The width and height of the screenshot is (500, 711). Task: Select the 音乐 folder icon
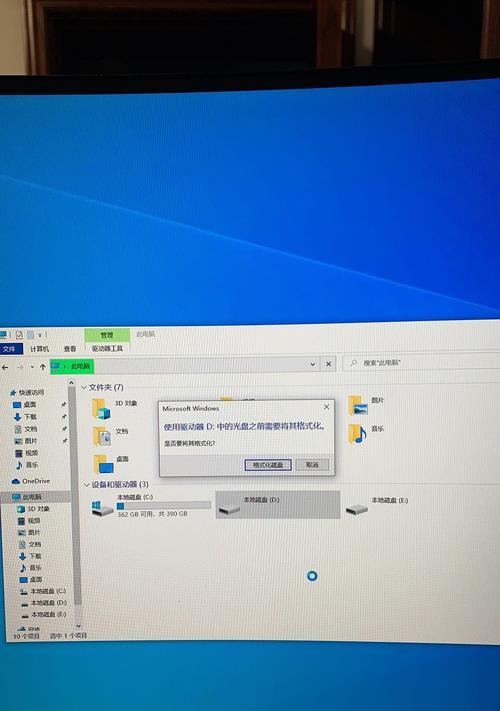[358, 434]
